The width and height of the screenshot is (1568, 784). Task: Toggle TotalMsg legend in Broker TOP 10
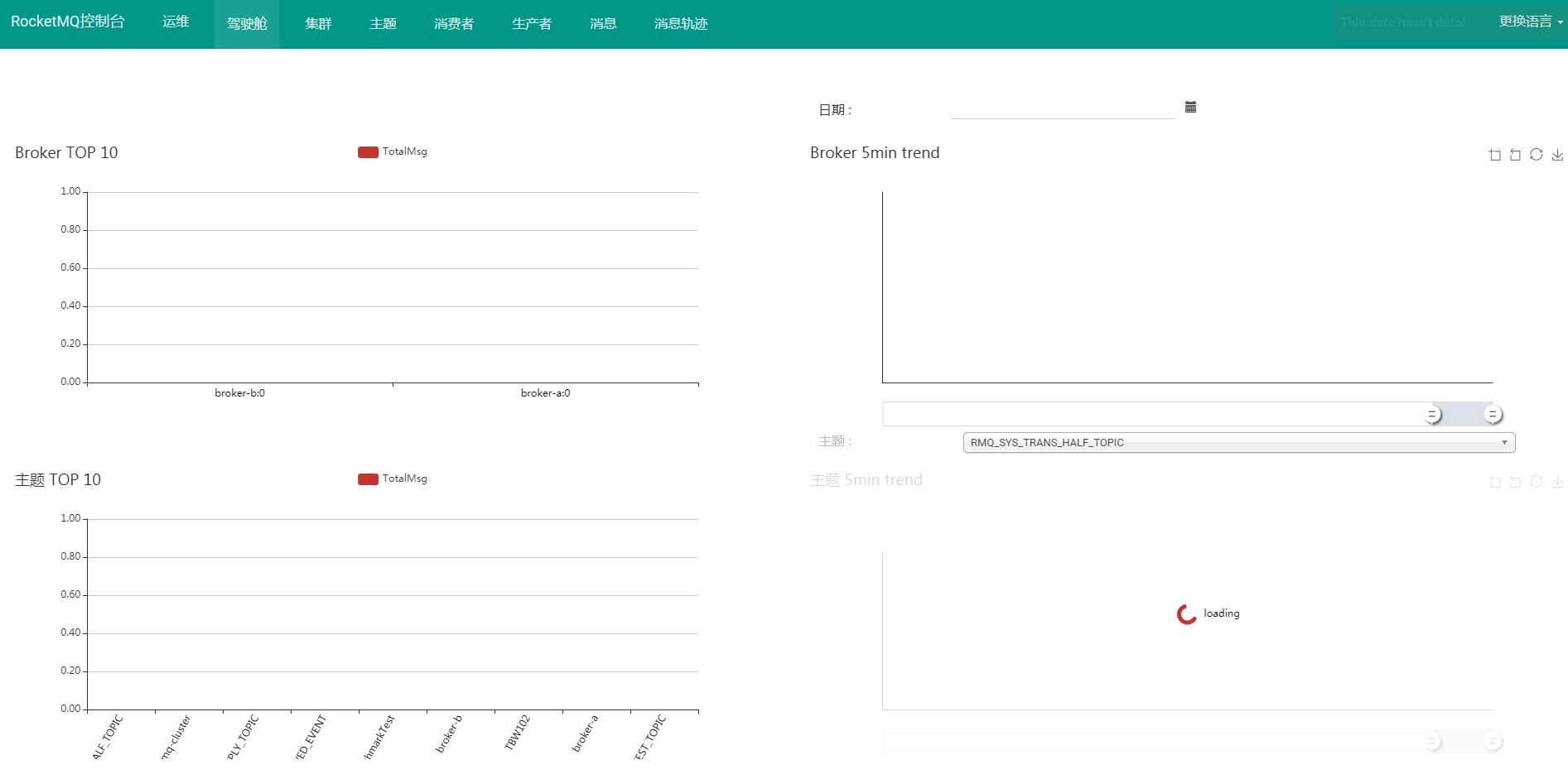pos(393,152)
